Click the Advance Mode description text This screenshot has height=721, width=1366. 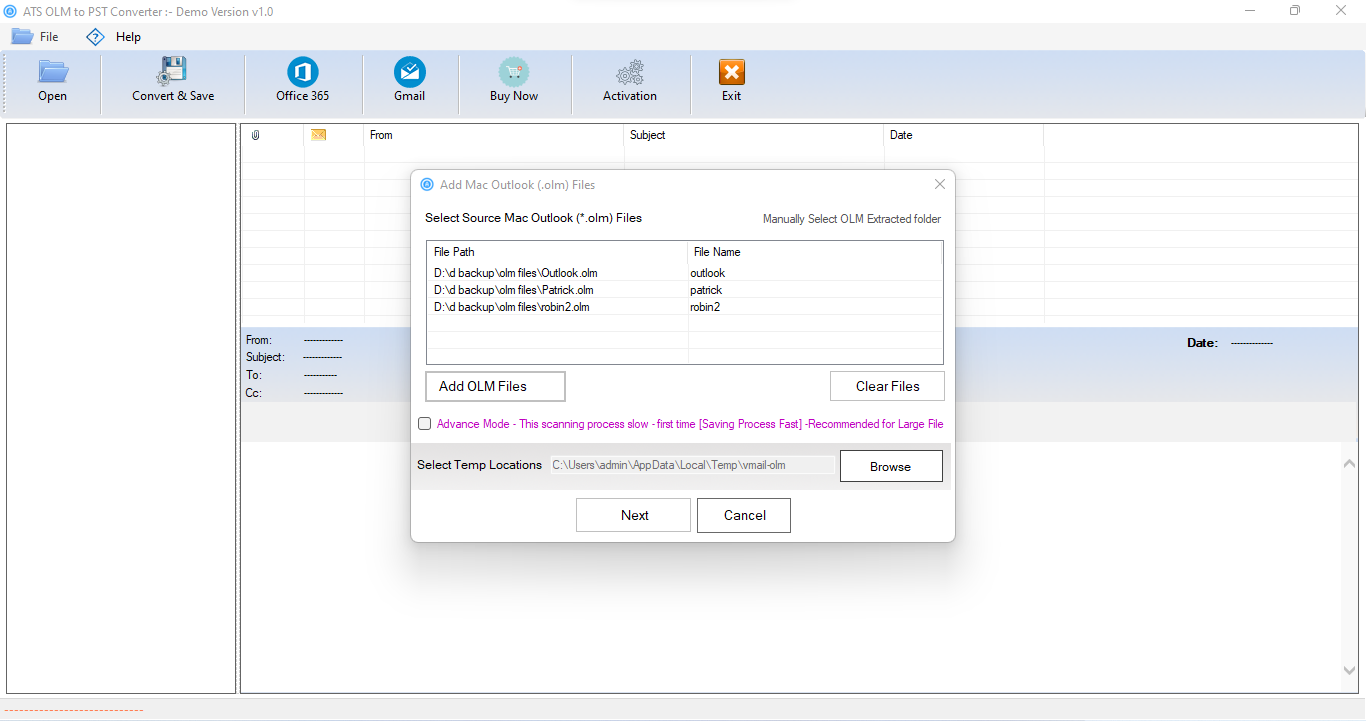(x=690, y=424)
